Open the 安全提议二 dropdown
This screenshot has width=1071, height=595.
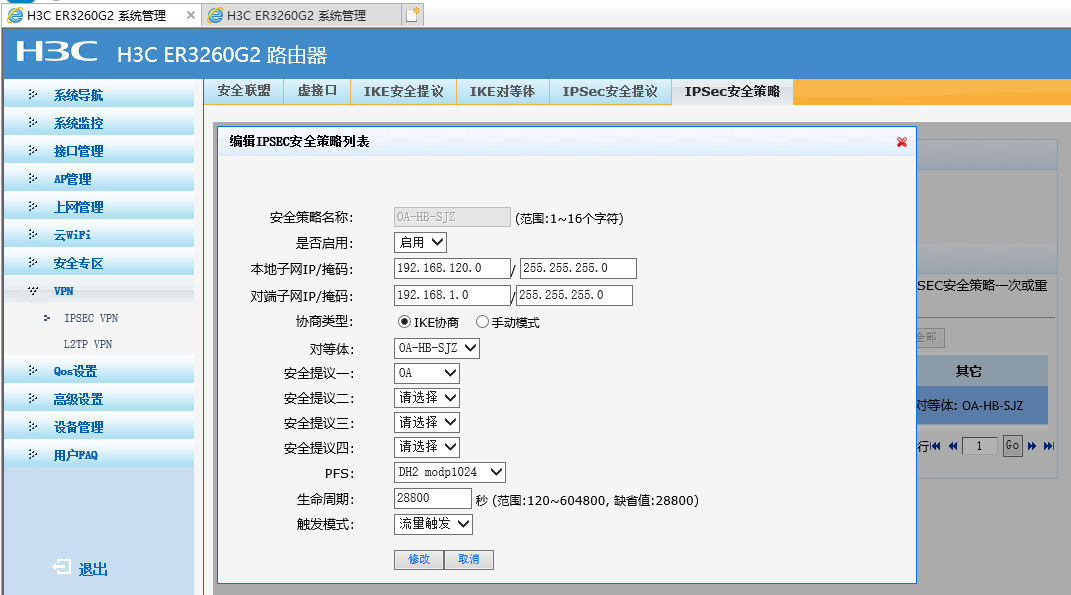pyautogui.click(x=426, y=398)
